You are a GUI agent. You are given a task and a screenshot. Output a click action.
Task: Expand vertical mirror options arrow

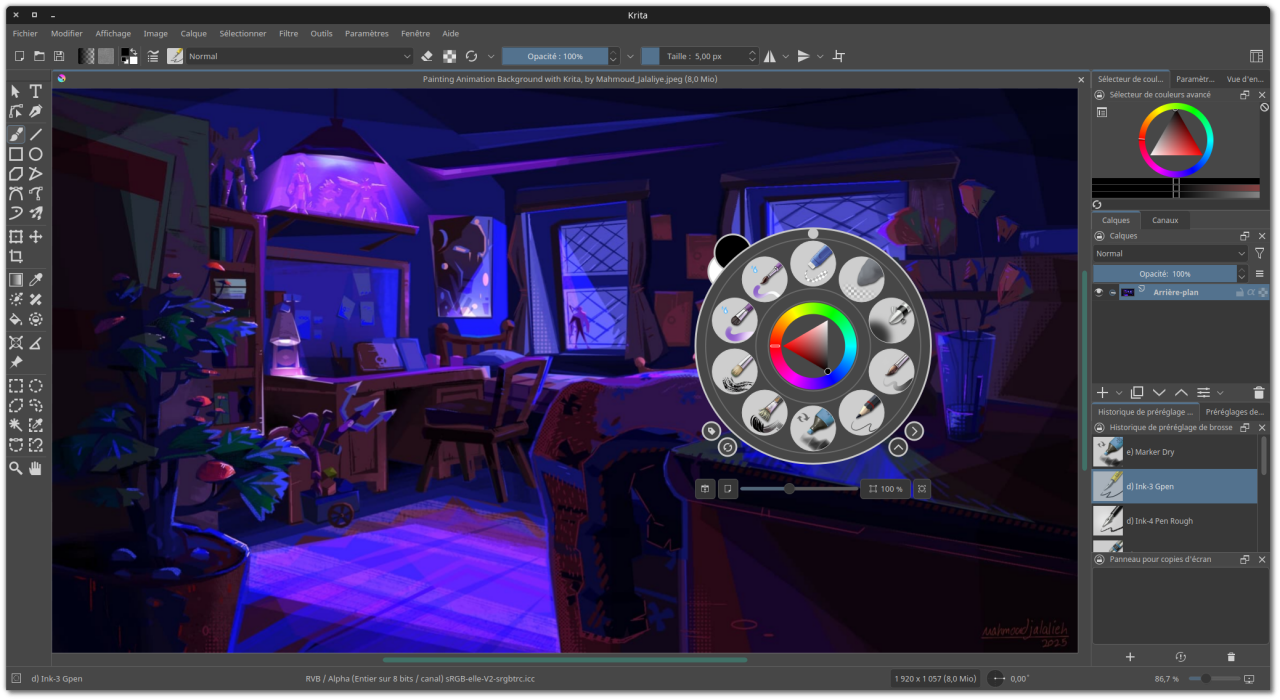click(820, 56)
